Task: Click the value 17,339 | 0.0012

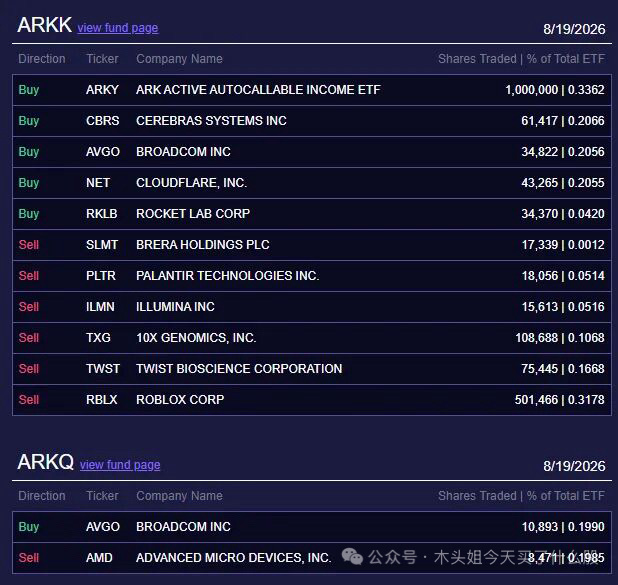Action: (x=563, y=245)
